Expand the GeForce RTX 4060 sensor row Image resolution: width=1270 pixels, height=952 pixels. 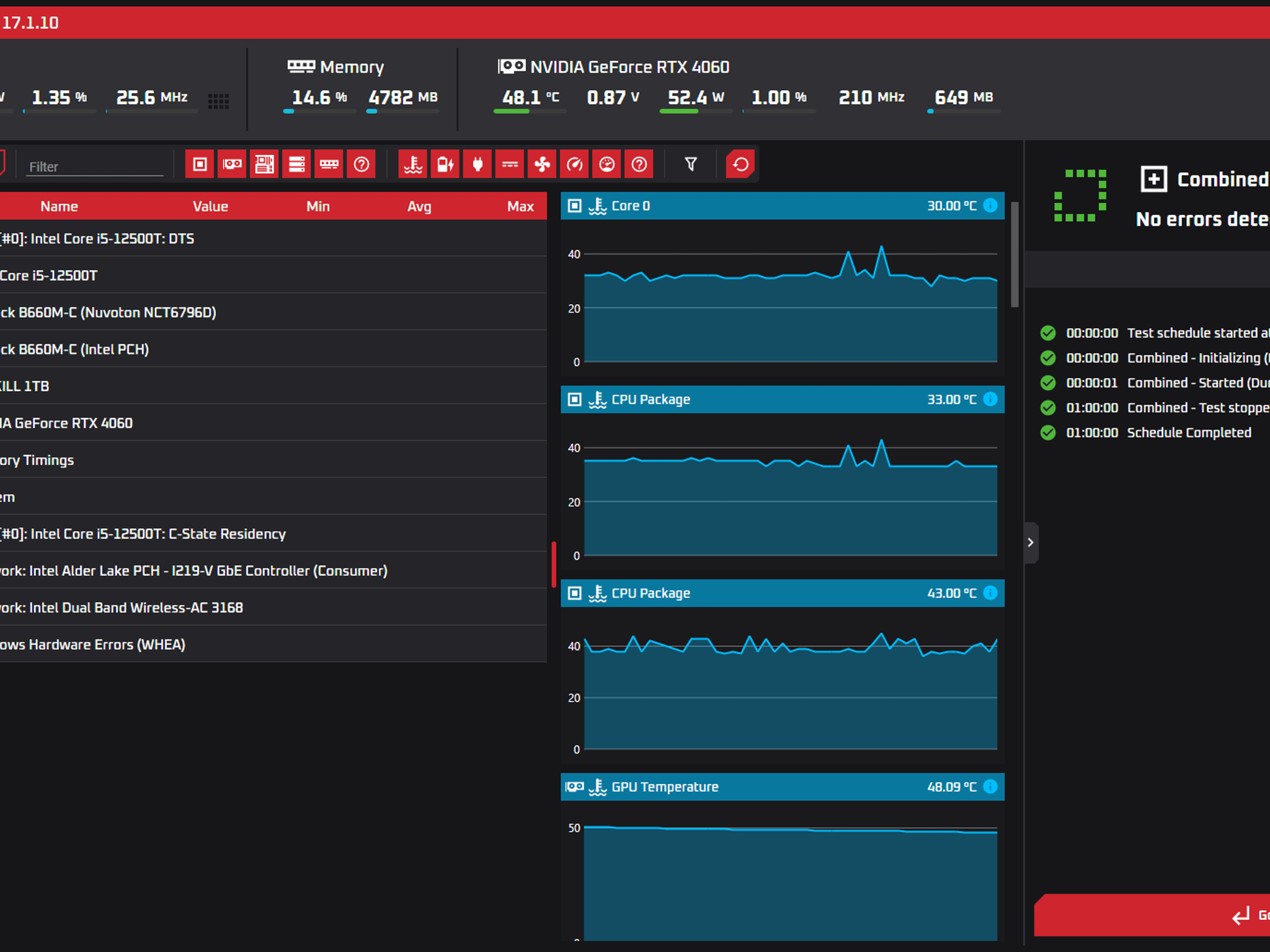click(x=273, y=423)
